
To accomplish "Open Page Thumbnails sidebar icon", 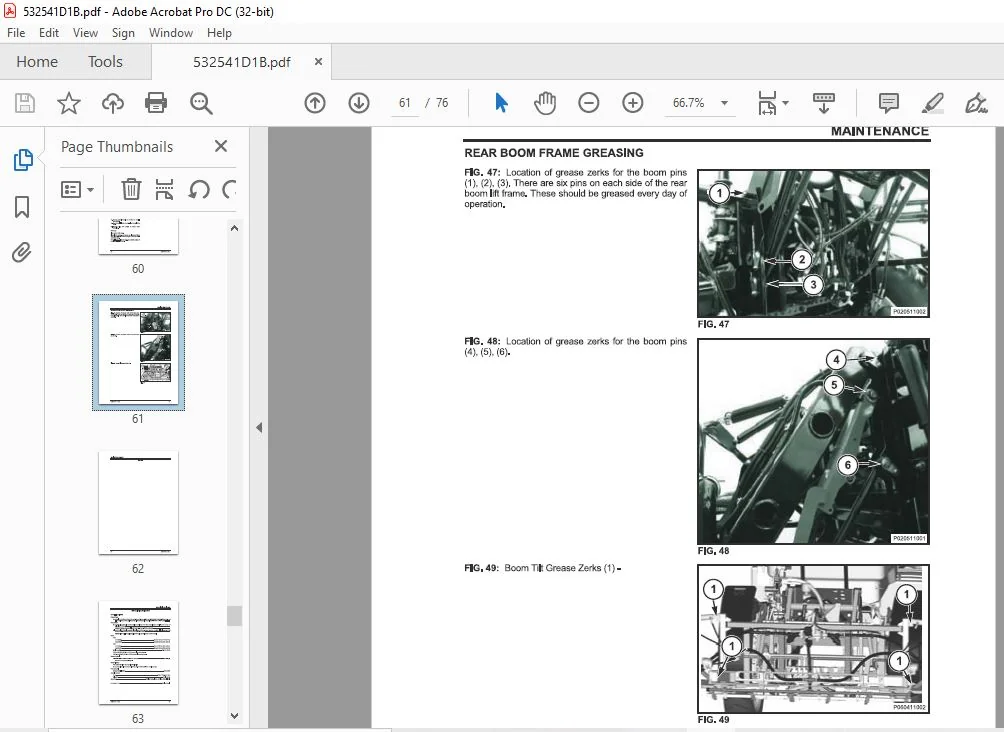I will pos(23,160).
